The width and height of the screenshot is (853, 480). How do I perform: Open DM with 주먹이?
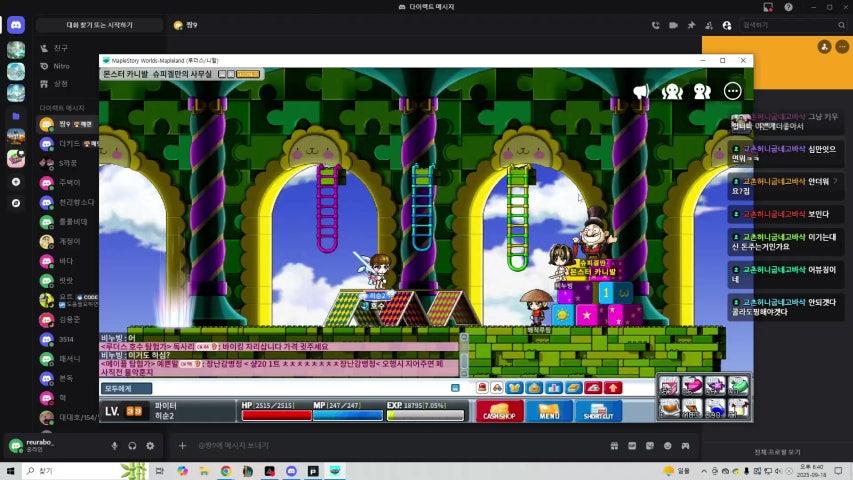click(68, 183)
